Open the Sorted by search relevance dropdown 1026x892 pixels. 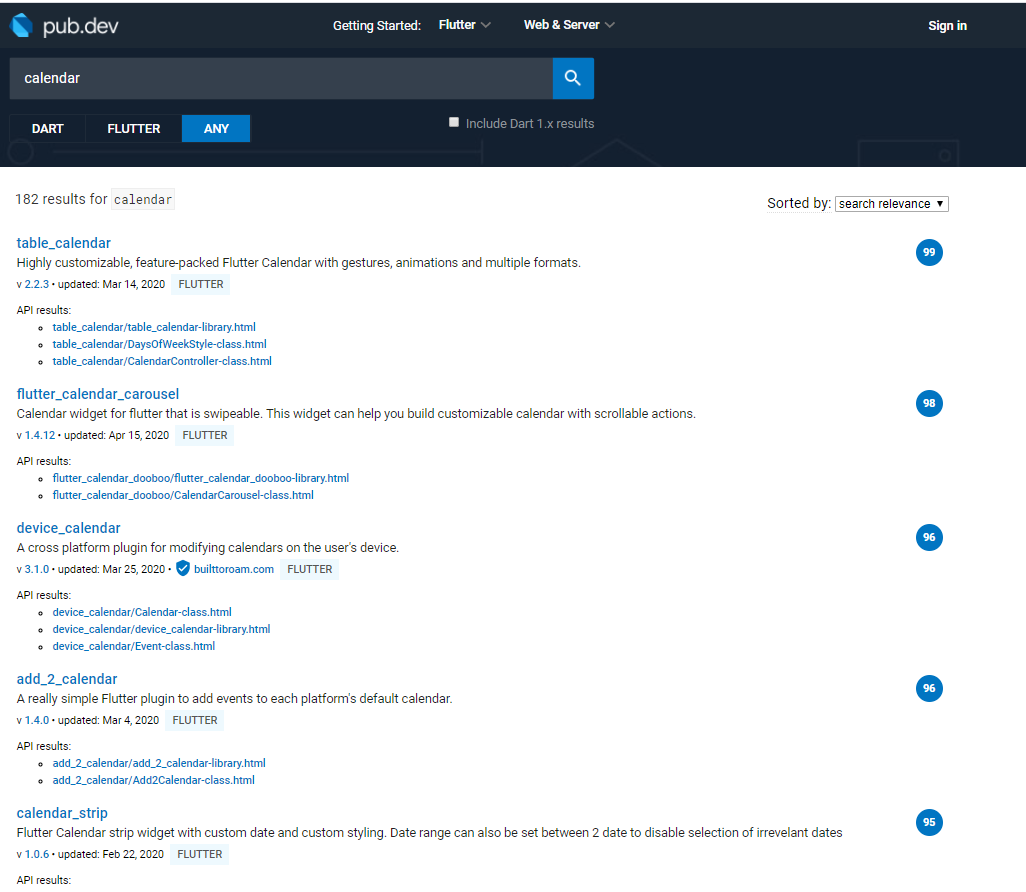892,204
